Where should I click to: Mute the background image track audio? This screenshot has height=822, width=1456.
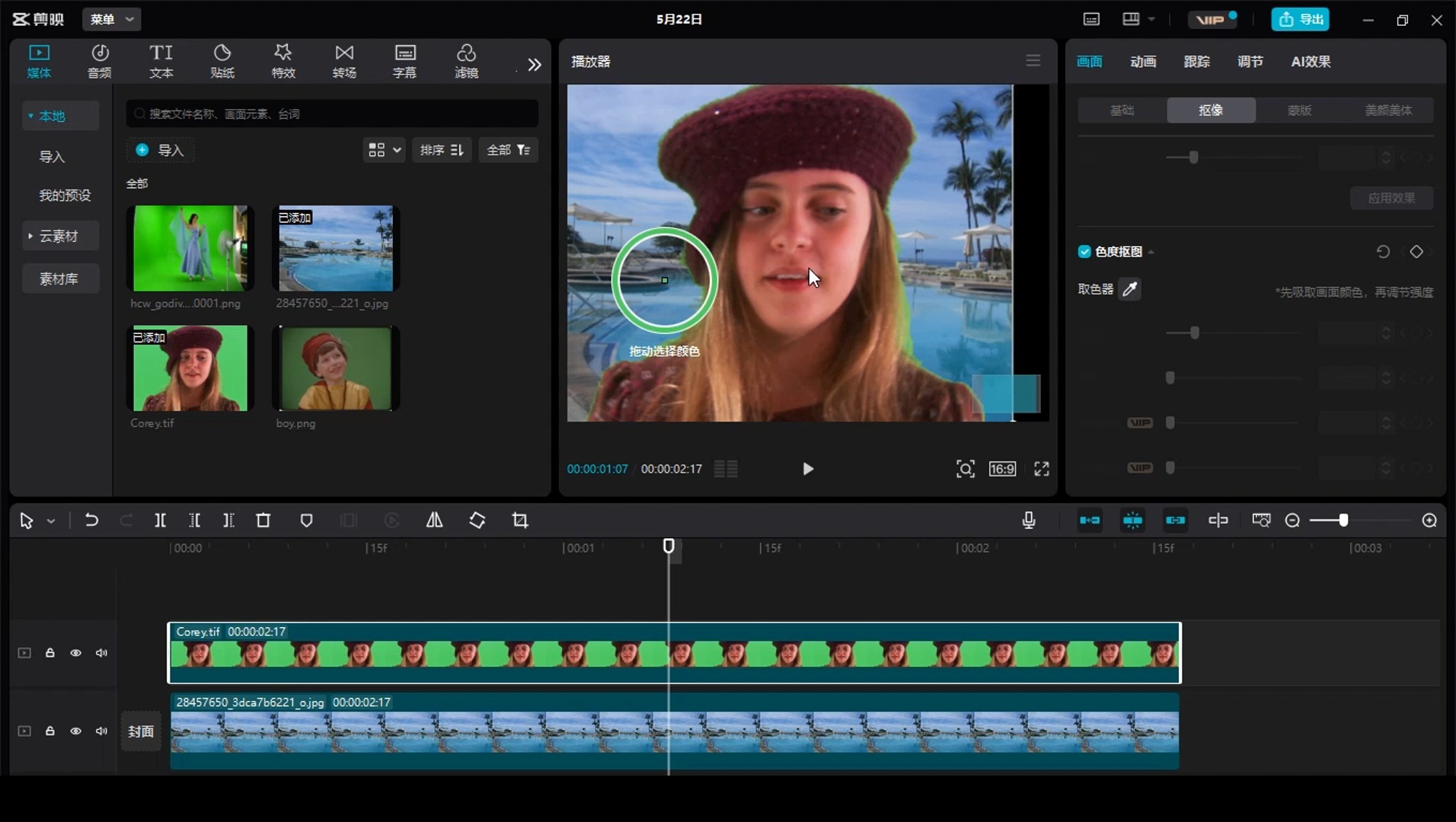tap(101, 731)
